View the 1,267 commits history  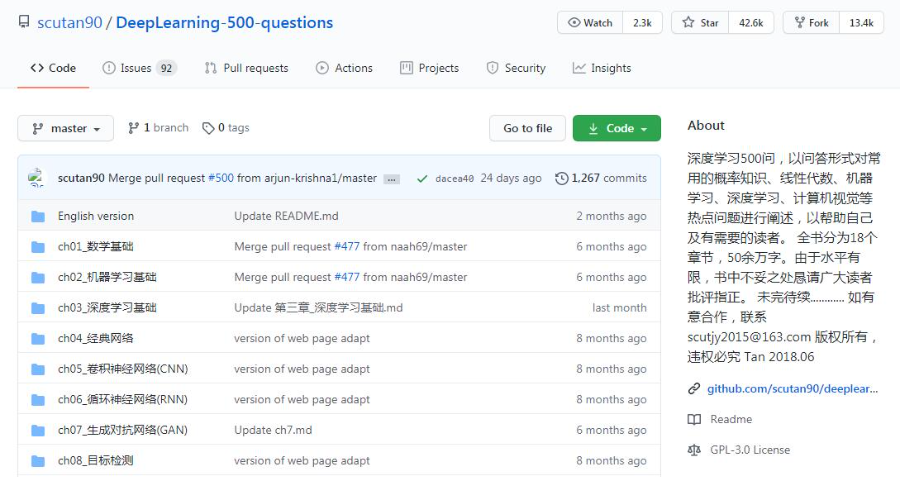coord(601,178)
